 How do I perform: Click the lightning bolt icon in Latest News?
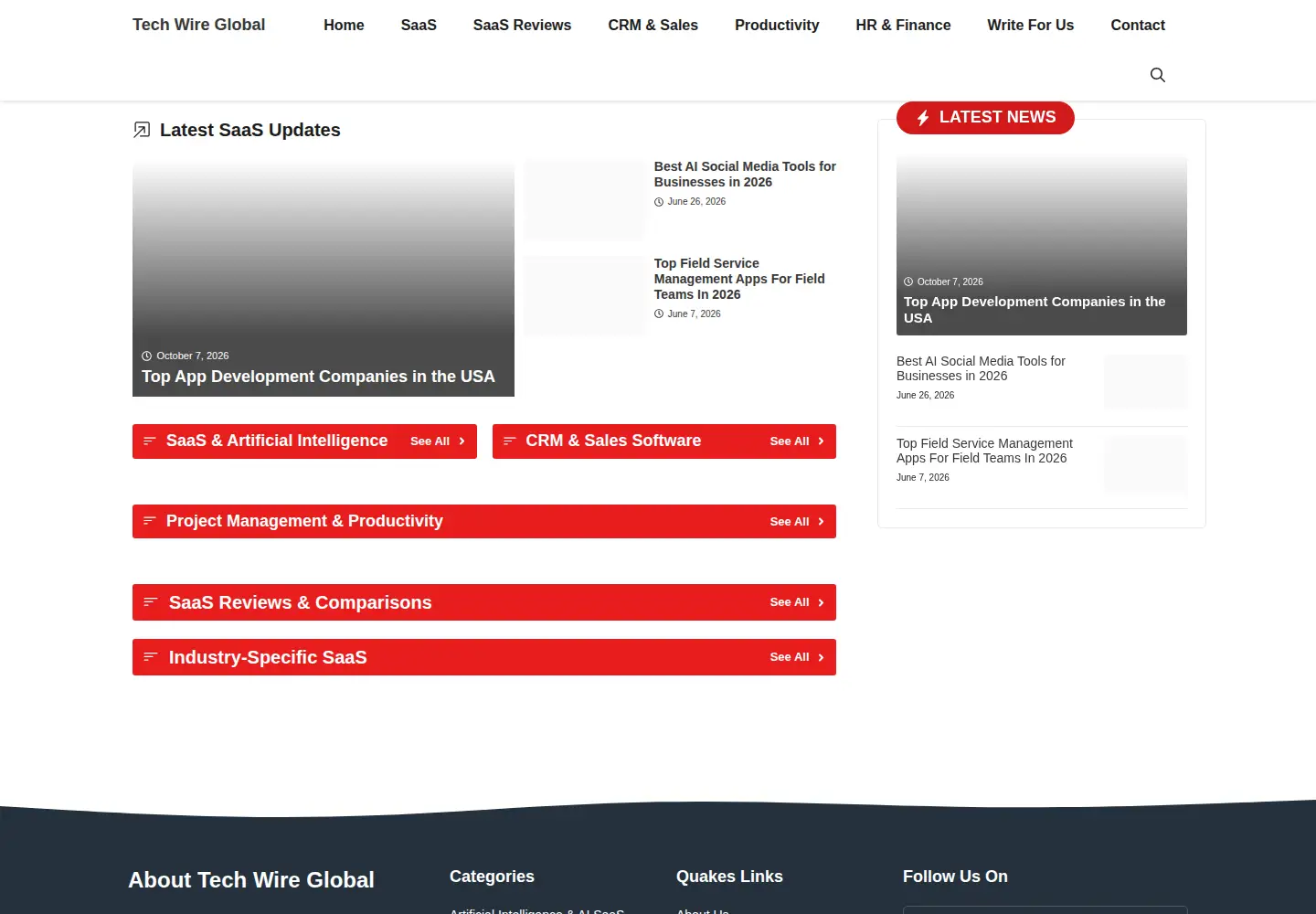click(x=923, y=118)
